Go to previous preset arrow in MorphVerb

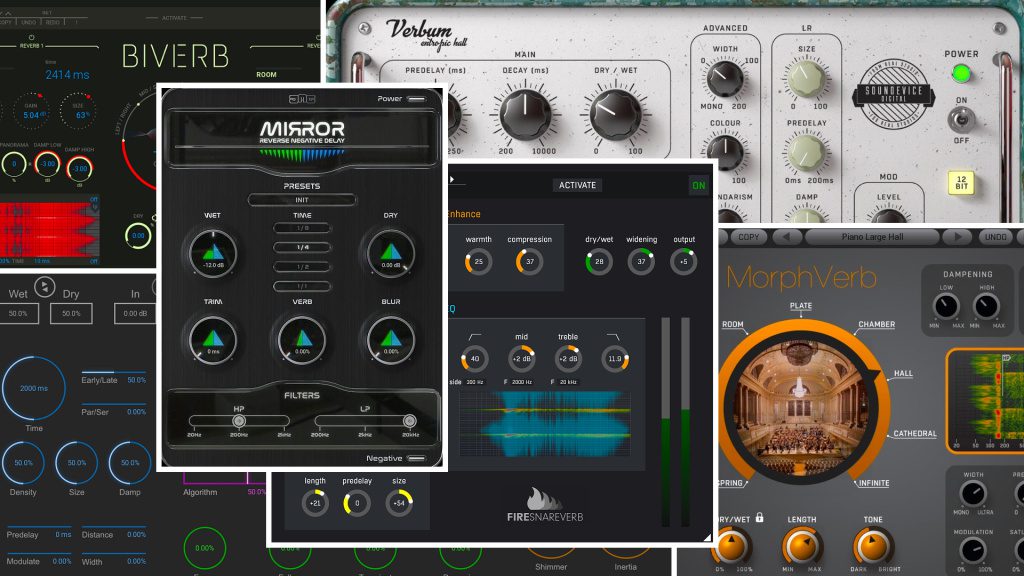tap(786, 237)
